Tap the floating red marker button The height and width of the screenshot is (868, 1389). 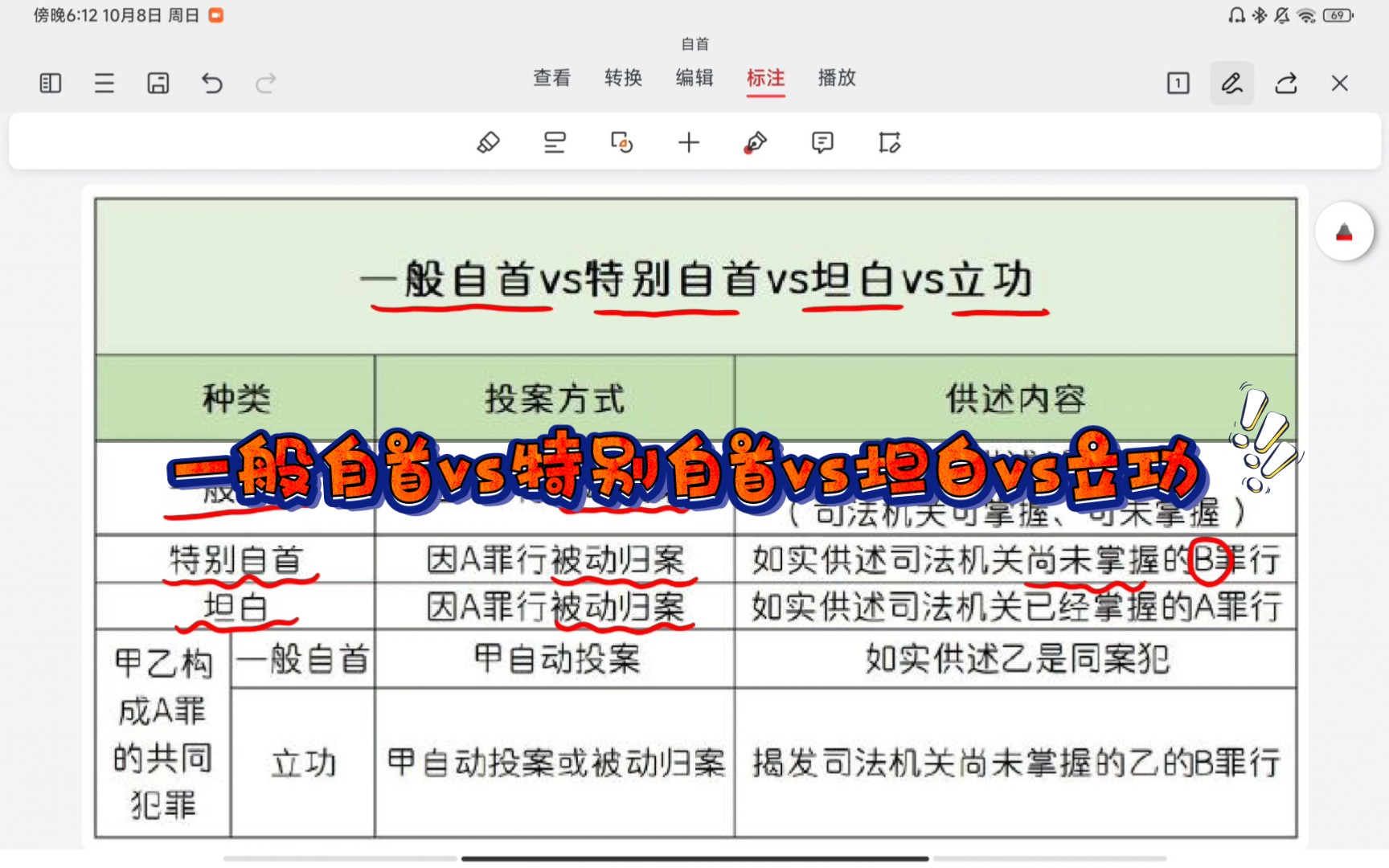tap(1344, 232)
